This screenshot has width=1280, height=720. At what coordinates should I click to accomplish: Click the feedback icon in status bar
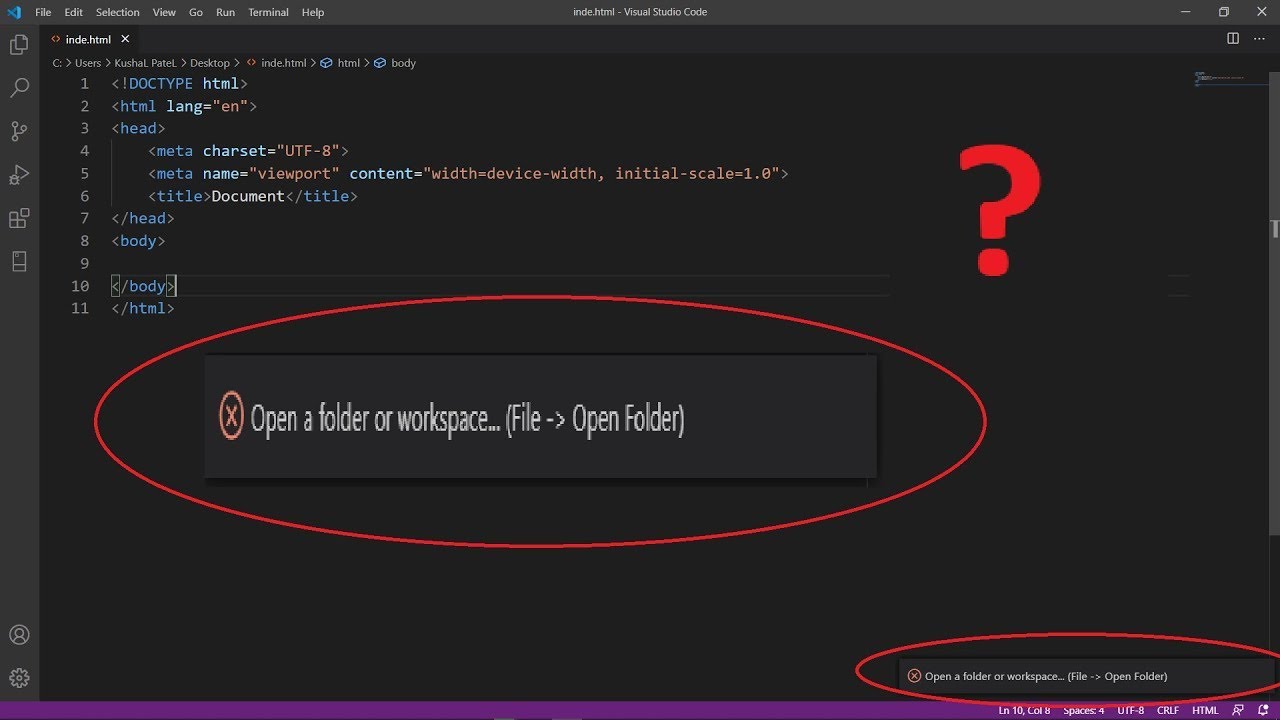pos(1238,710)
